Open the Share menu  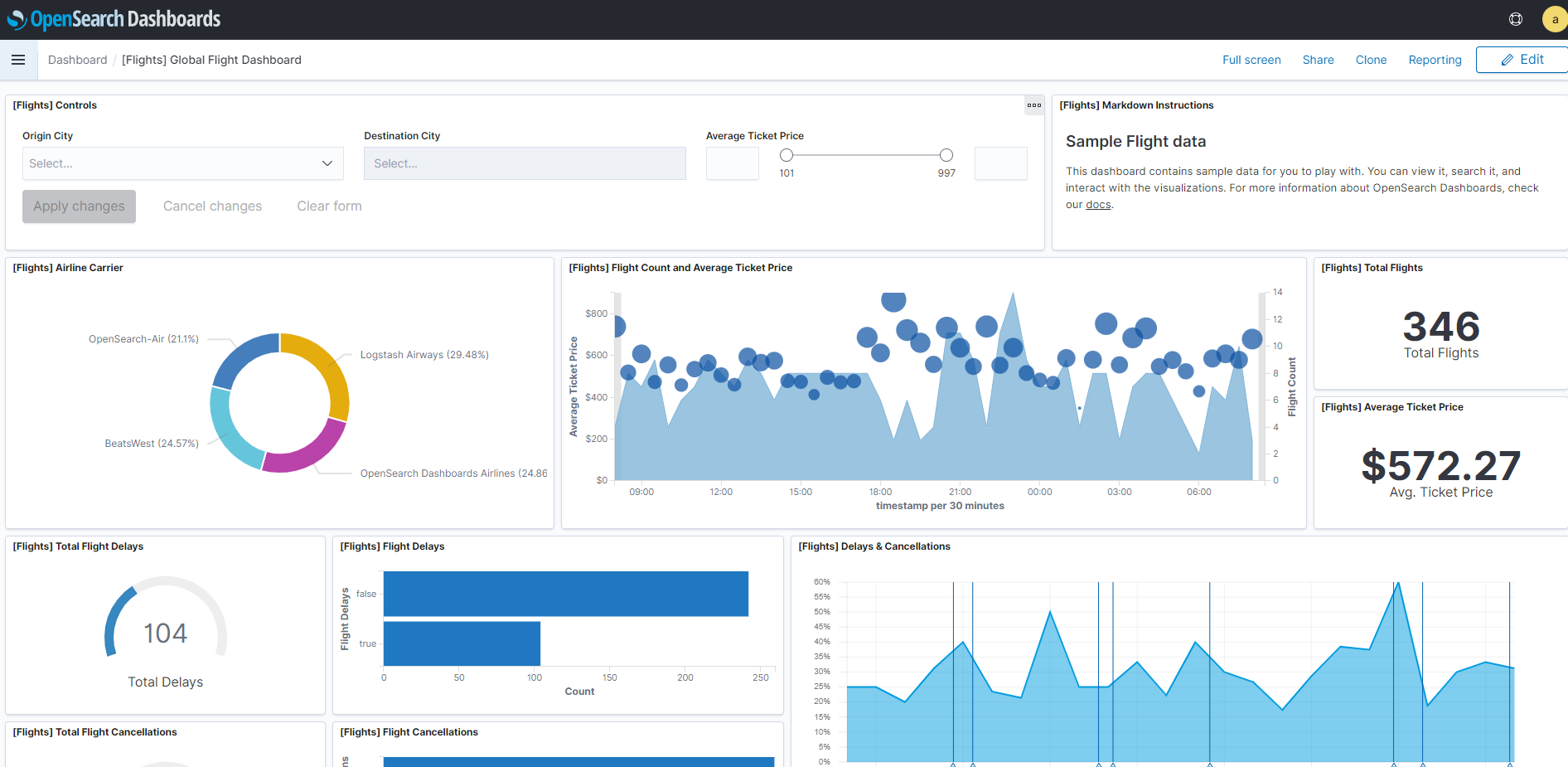[x=1318, y=60]
